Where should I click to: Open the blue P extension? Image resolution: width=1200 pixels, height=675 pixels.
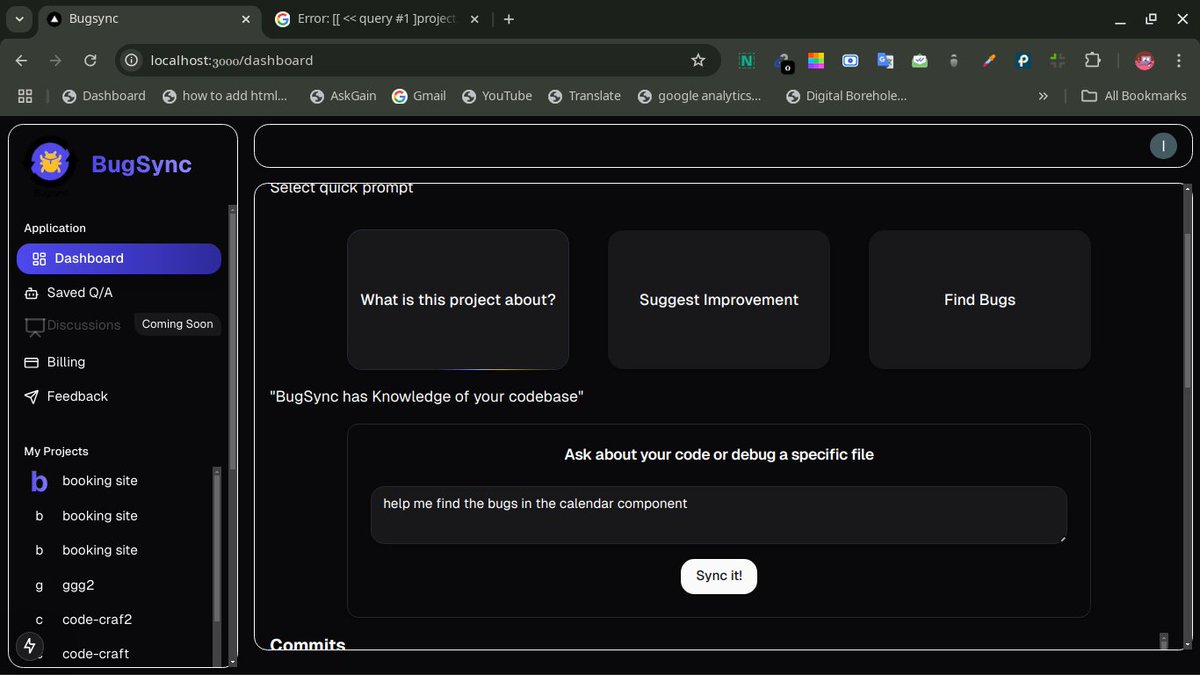tap(1023, 60)
